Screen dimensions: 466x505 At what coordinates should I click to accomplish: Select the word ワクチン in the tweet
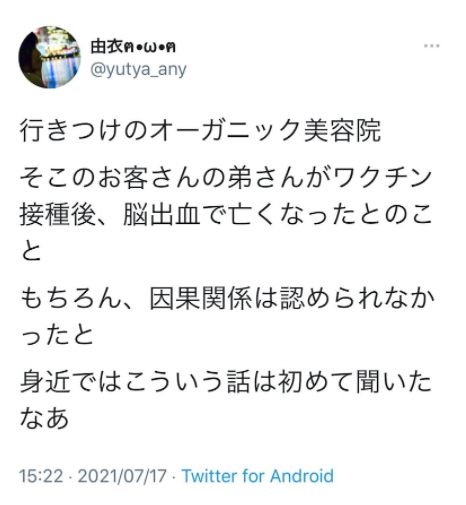[382, 178]
